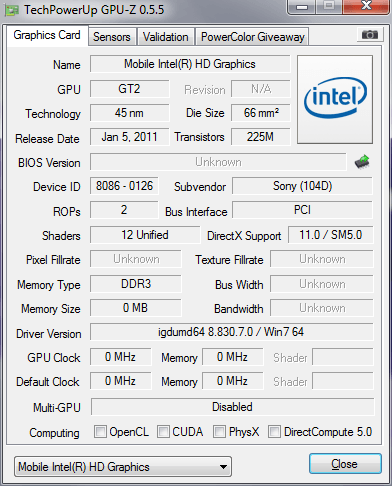Image resolution: width=392 pixels, height=486 pixels.
Task: Click the Transistors field showing 225M
Action: (x=261, y=137)
